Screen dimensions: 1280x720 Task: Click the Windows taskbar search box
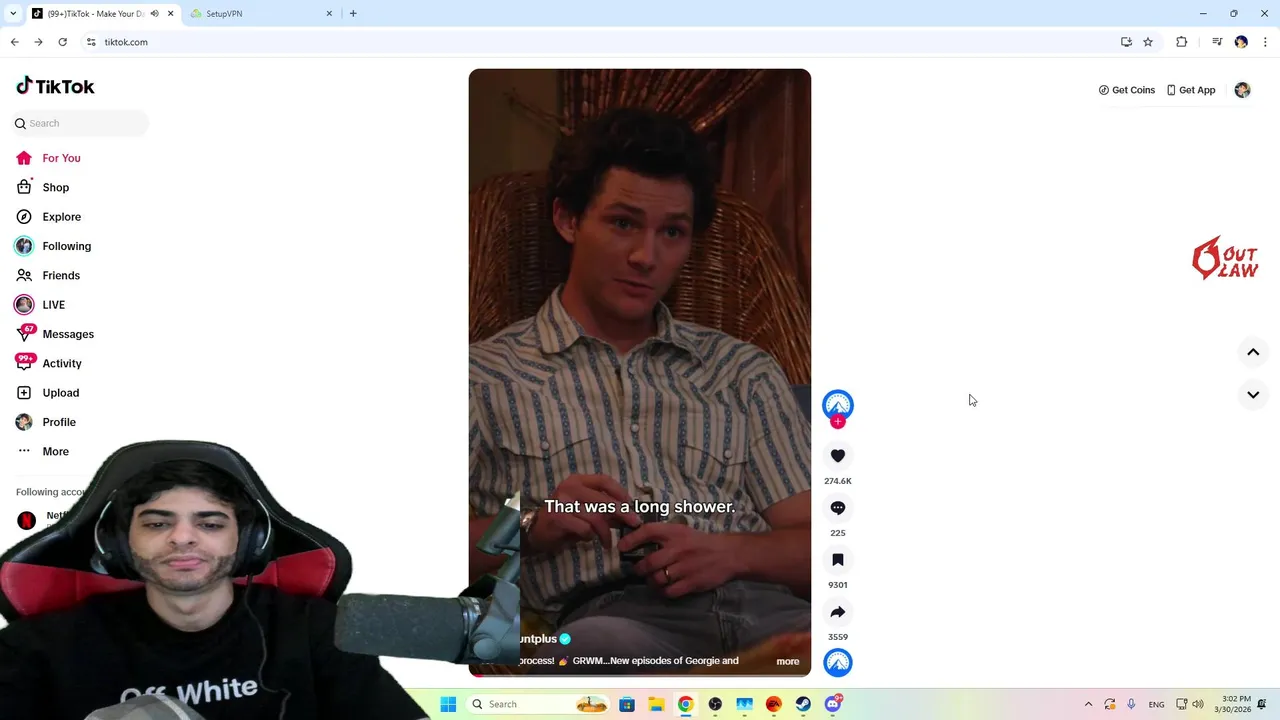pos(539,704)
